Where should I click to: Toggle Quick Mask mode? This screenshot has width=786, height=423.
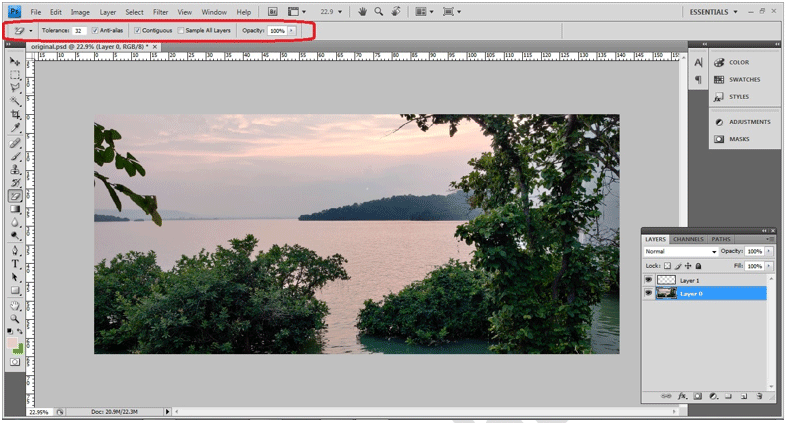tap(15, 361)
